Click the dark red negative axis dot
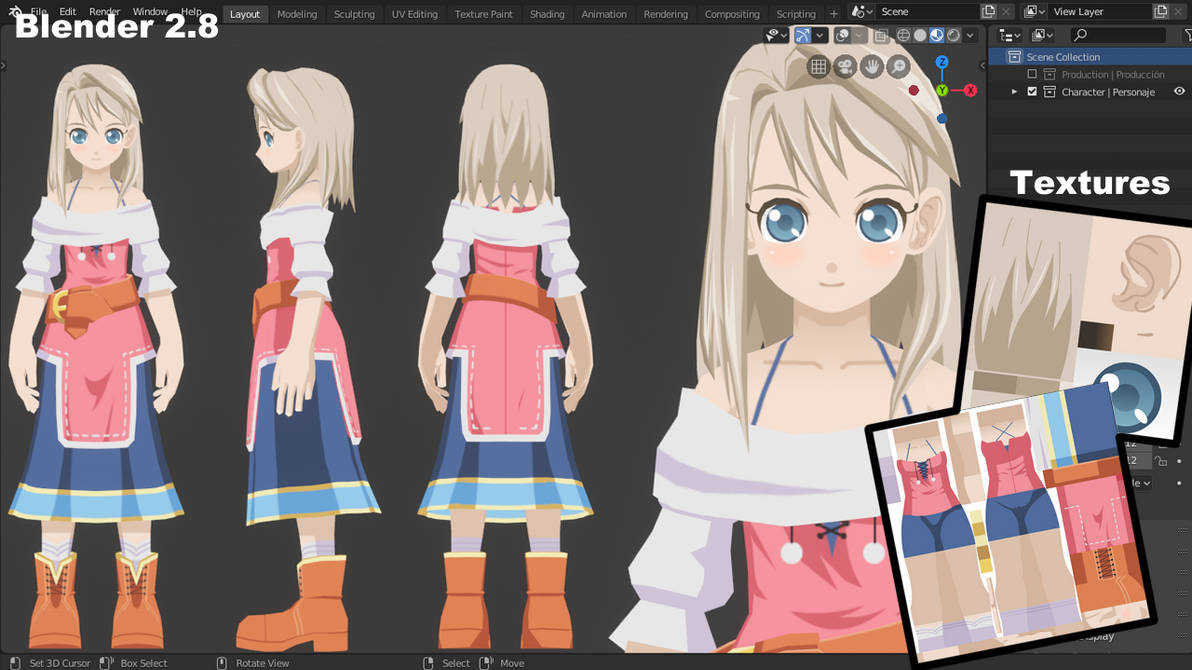1192x670 pixels. click(914, 90)
